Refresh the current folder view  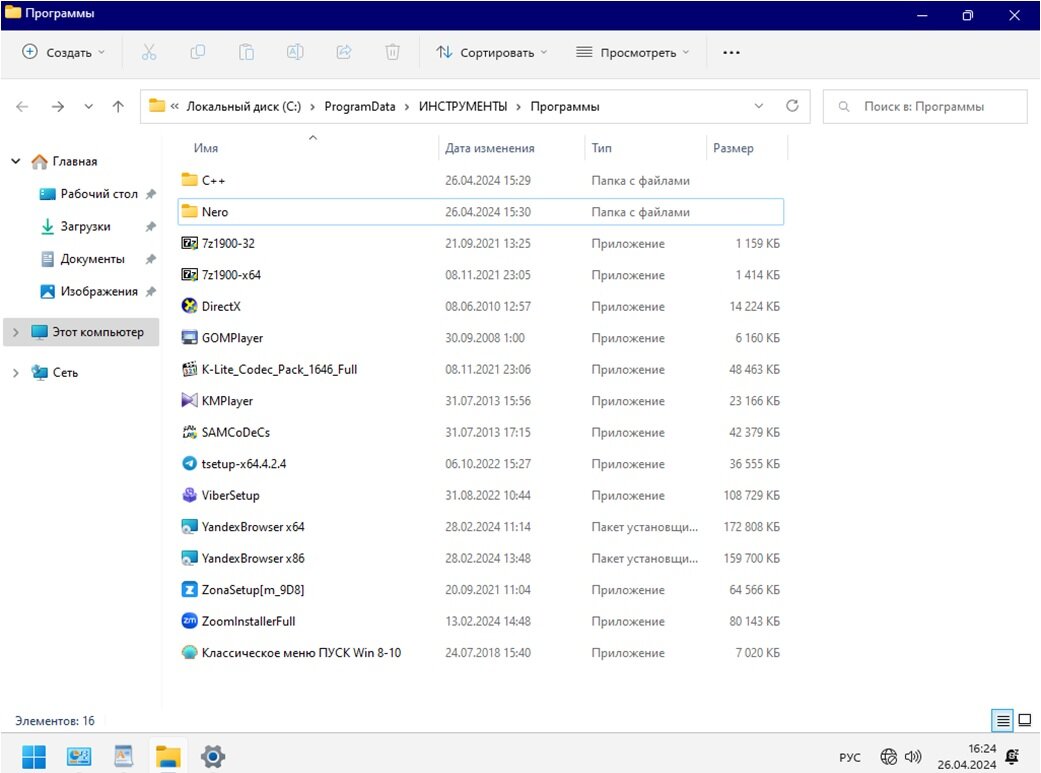[792, 106]
